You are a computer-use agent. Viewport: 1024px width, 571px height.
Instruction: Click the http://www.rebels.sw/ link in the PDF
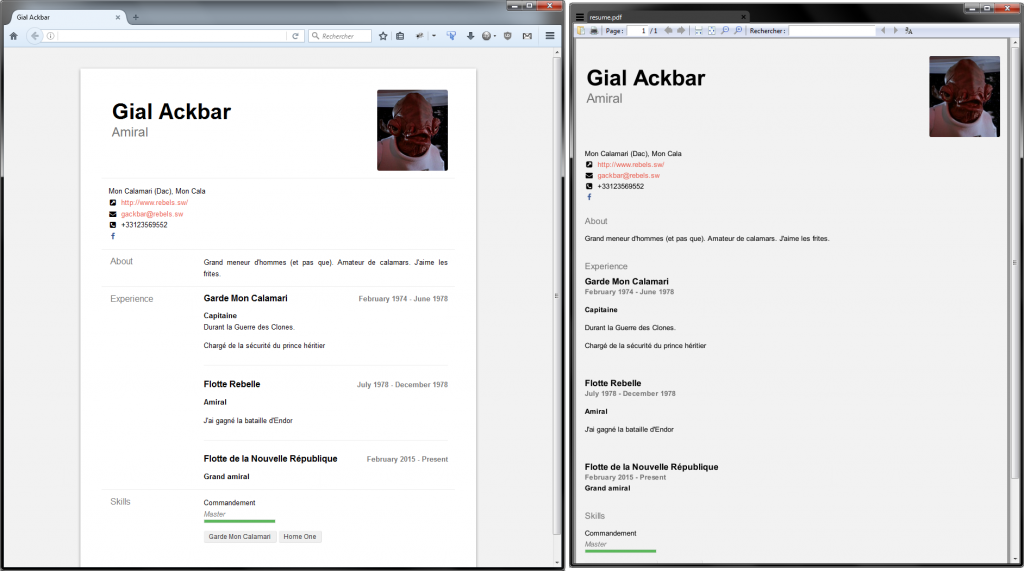pos(631,165)
